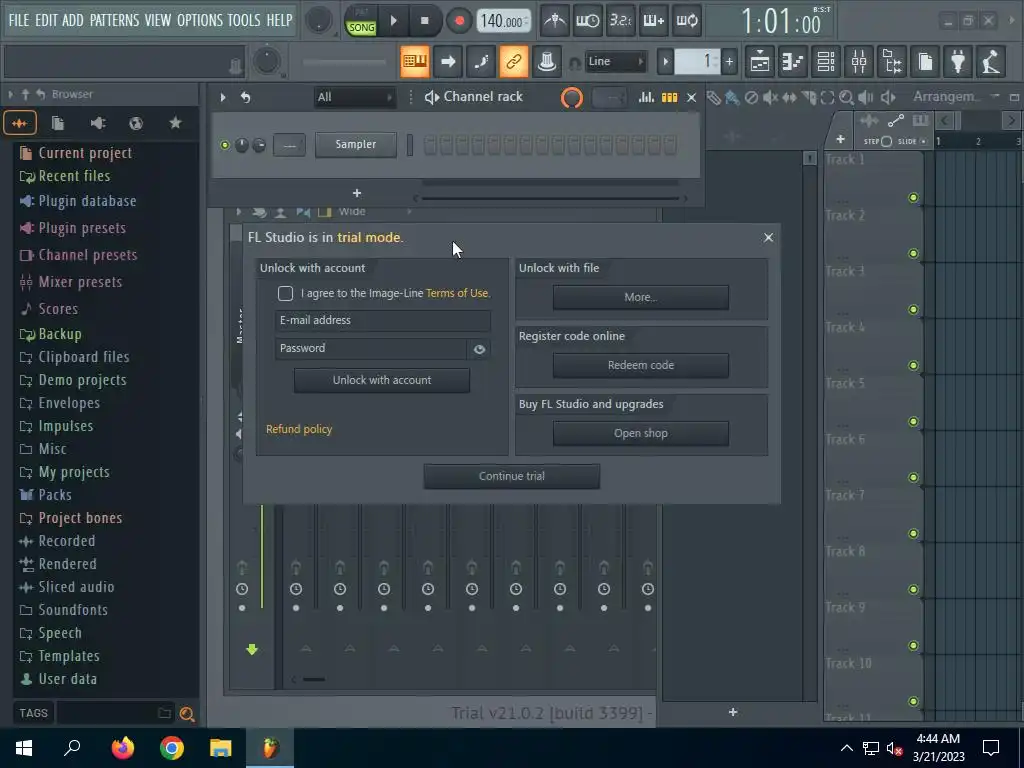Toggle metronome icon in transport bar

coord(554,20)
